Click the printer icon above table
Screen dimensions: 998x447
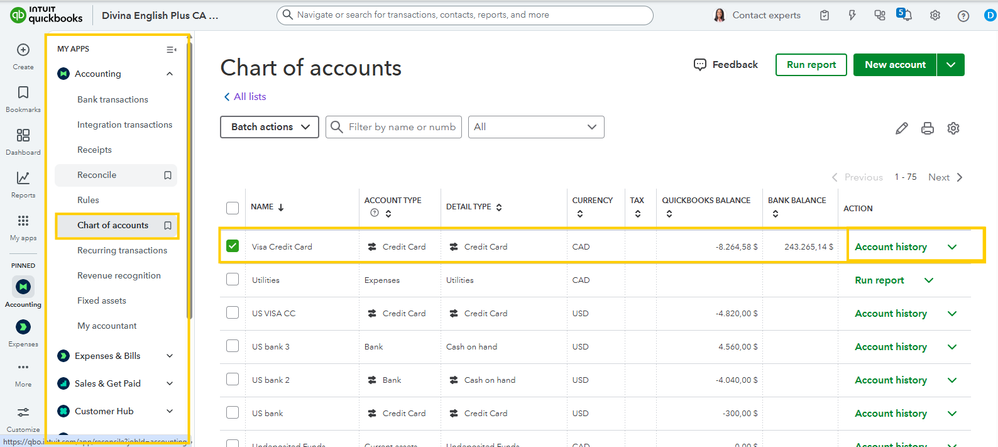[x=927, y=129]
